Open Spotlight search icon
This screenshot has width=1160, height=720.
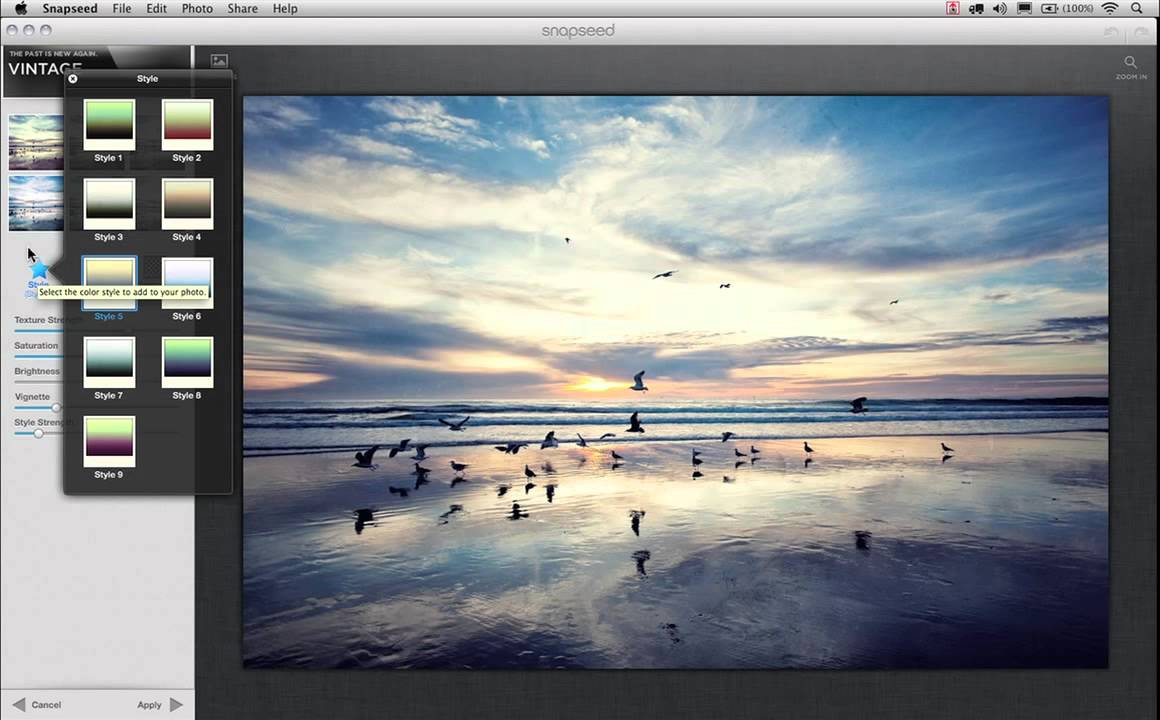point(1136,8)
